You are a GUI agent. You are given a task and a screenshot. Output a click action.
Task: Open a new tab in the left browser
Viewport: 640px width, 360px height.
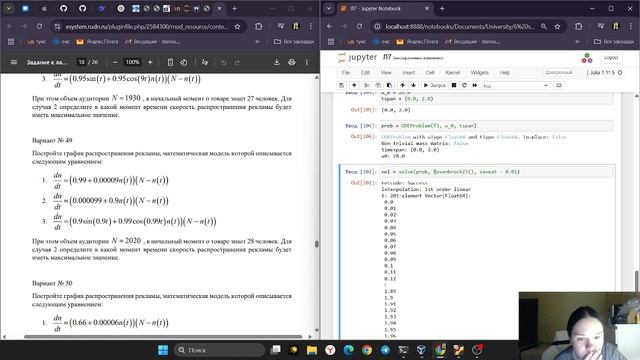click(234, 8)
